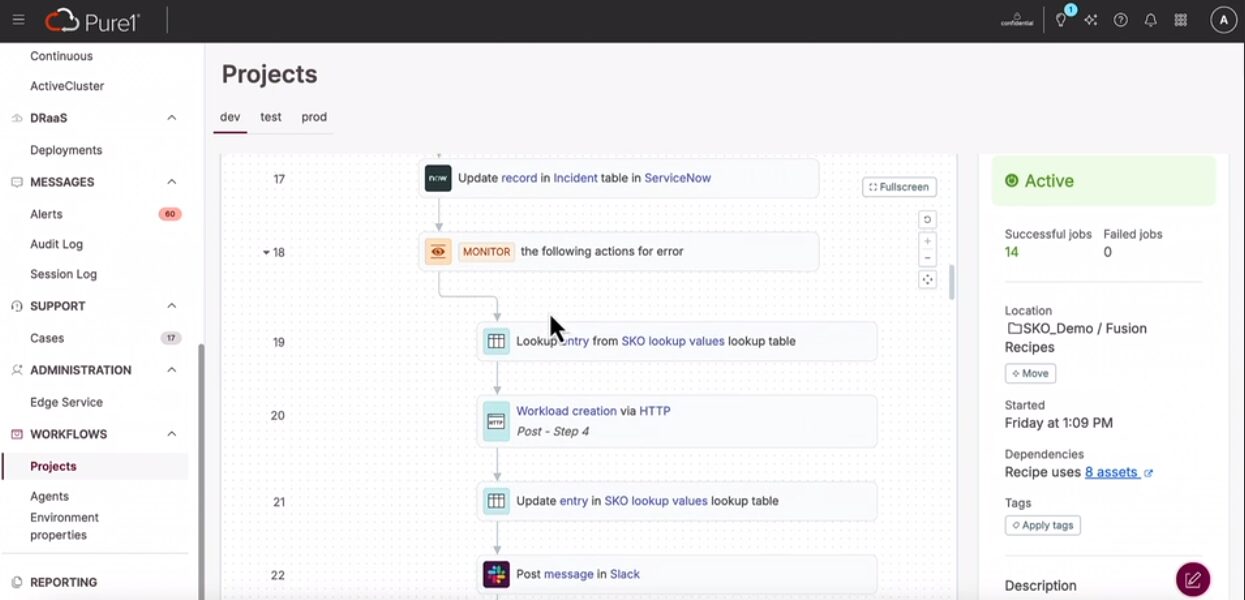Image resolution: width=1245 pixels, height=600 pixels.
Task: Click the Reporting section icon
Action: [17, 582]
